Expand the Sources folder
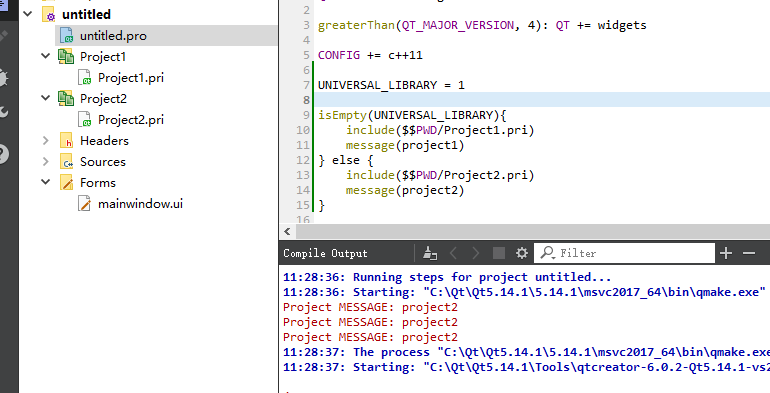The height and width of the screenshot is (393, 770). pyautogui.click(x=46, y=162)
